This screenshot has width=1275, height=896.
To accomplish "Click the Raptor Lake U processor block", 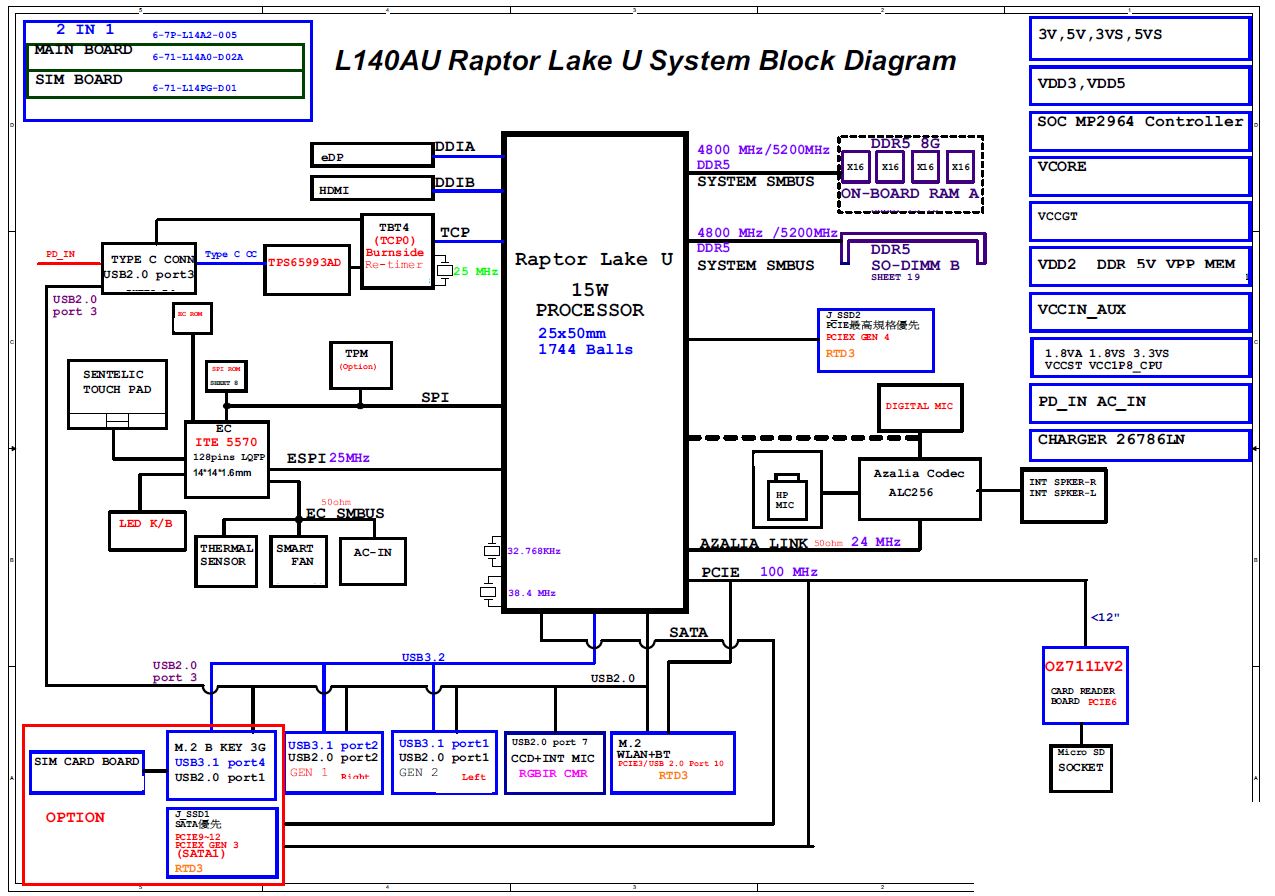I will tap(595, 372).
